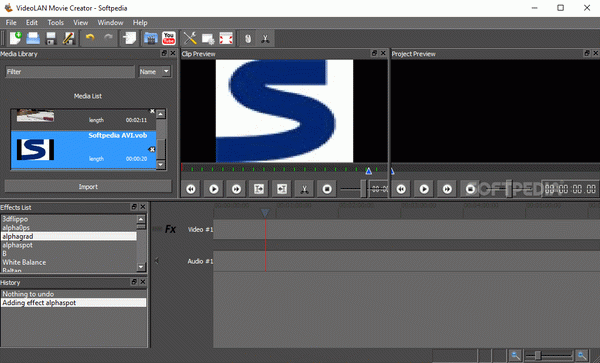Click previous frame in Project Preview
This screenshot has height=363, width=600.
point(401,189)
